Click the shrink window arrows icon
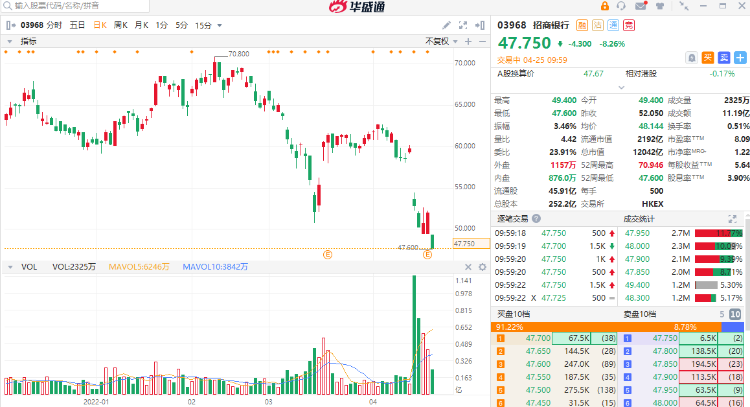750x407 pixels. [x=684, y=6]
